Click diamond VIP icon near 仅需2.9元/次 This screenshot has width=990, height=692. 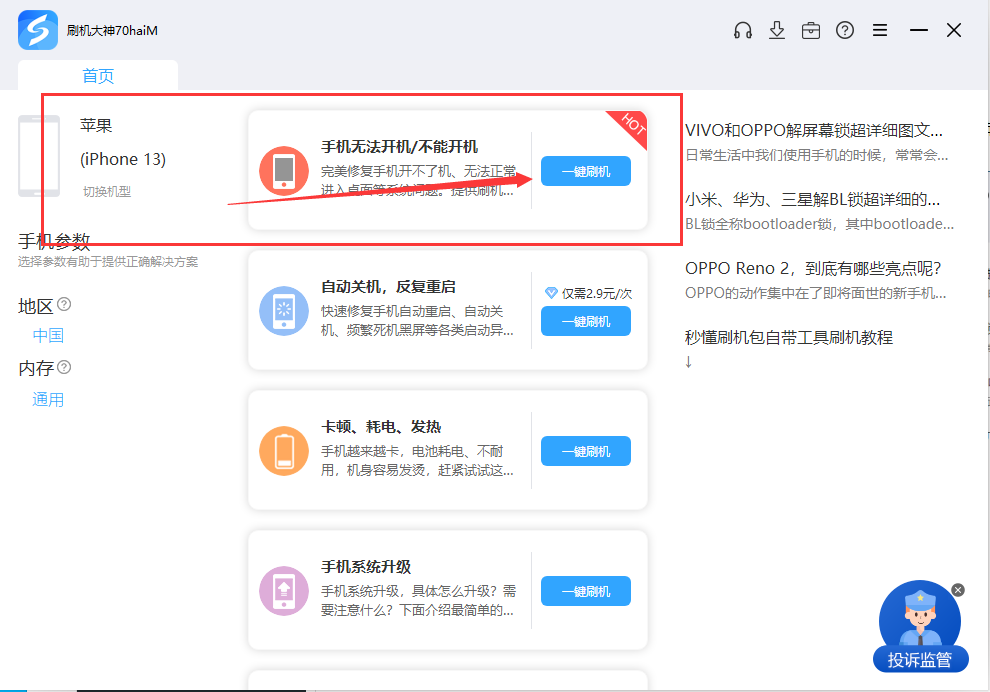(551, 293)
